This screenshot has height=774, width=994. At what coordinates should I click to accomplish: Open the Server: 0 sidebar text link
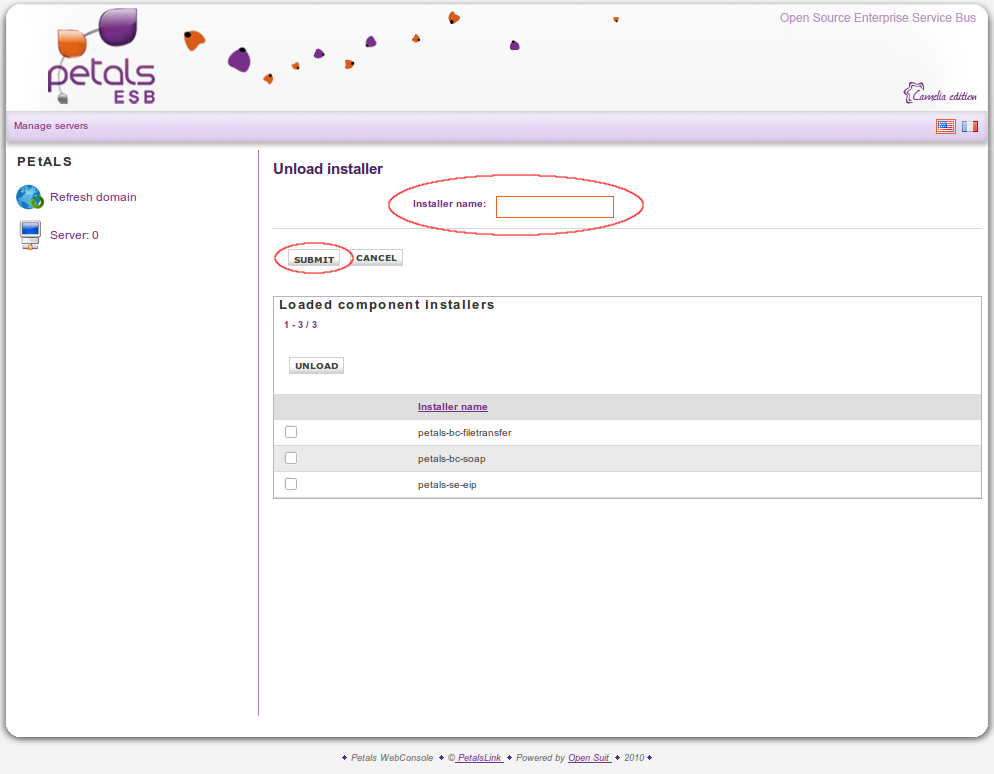(74, 235)
